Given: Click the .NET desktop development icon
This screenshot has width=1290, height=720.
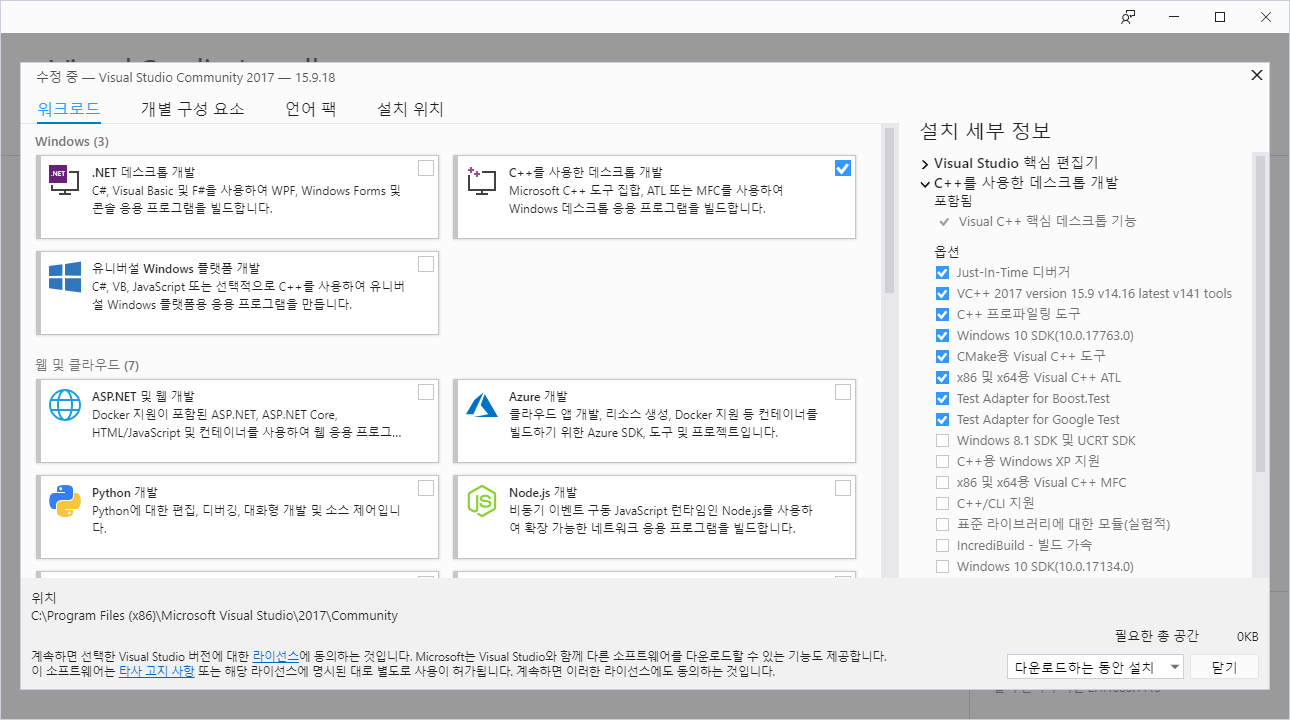Looking at the screenshot, I should tap(64, 180).
